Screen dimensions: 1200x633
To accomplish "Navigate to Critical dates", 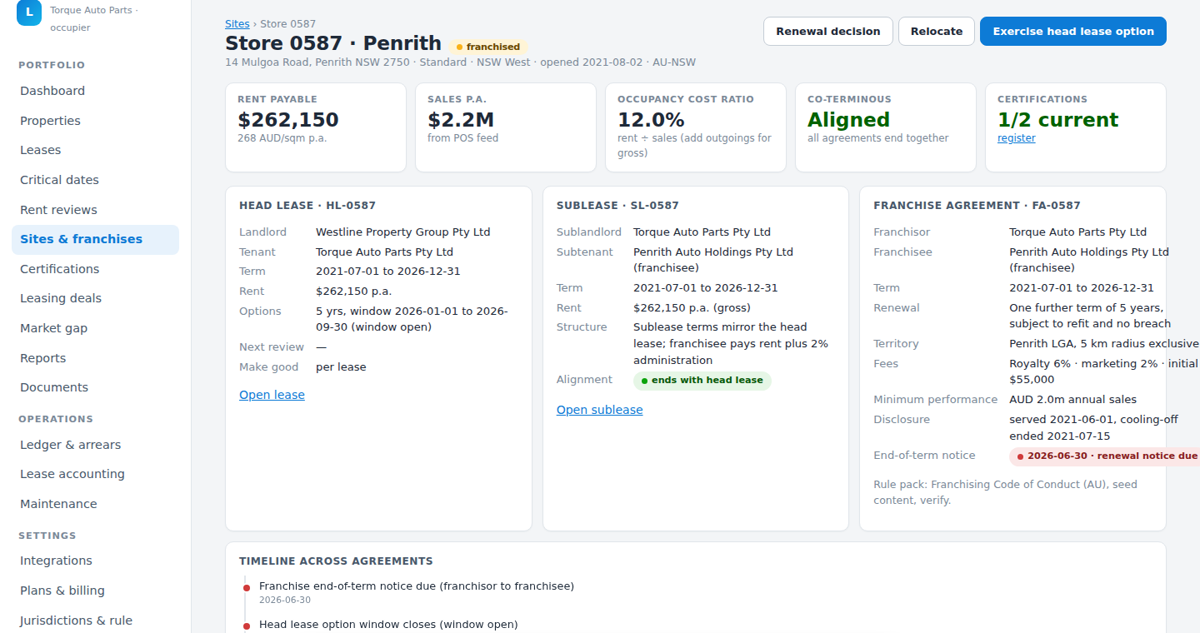I will [95, 180].
